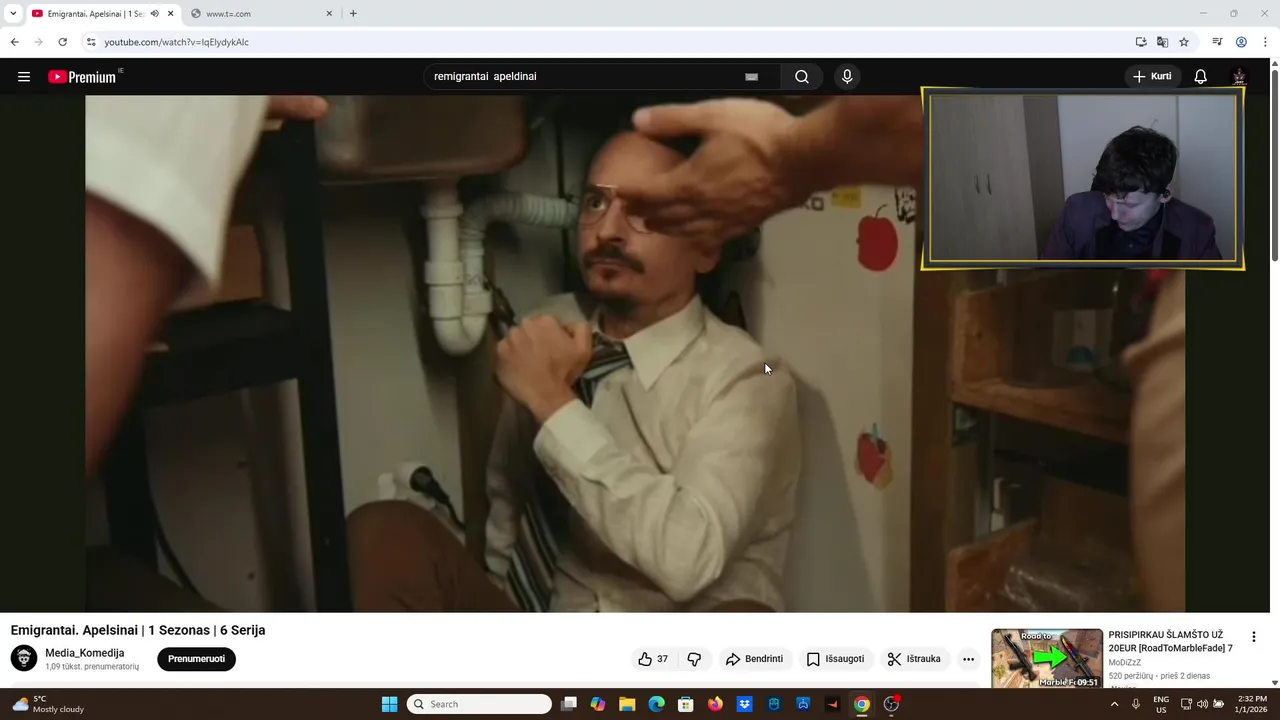View site information icon in address bar

[x=91, y=42]
